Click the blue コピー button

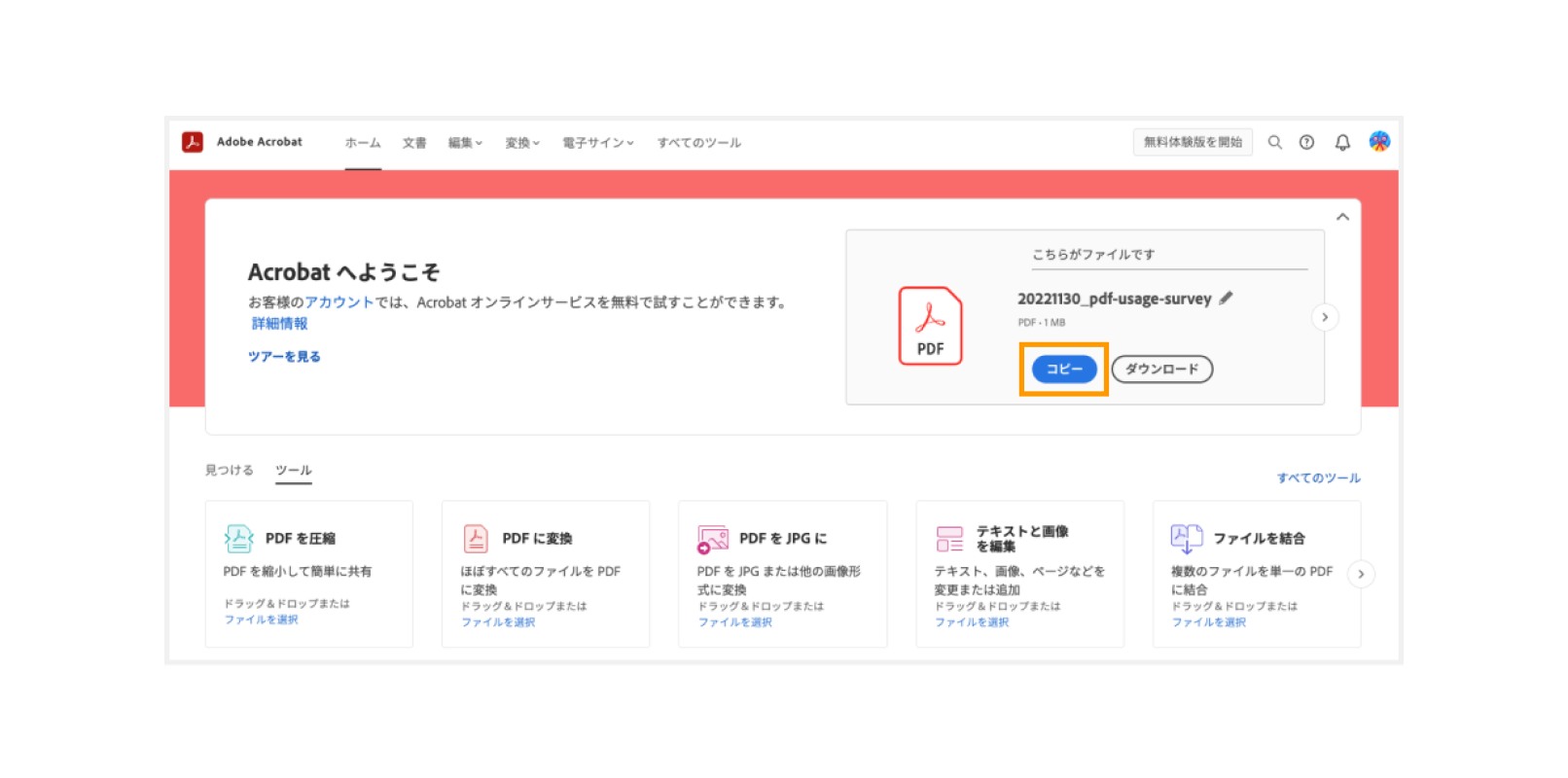1064,370
